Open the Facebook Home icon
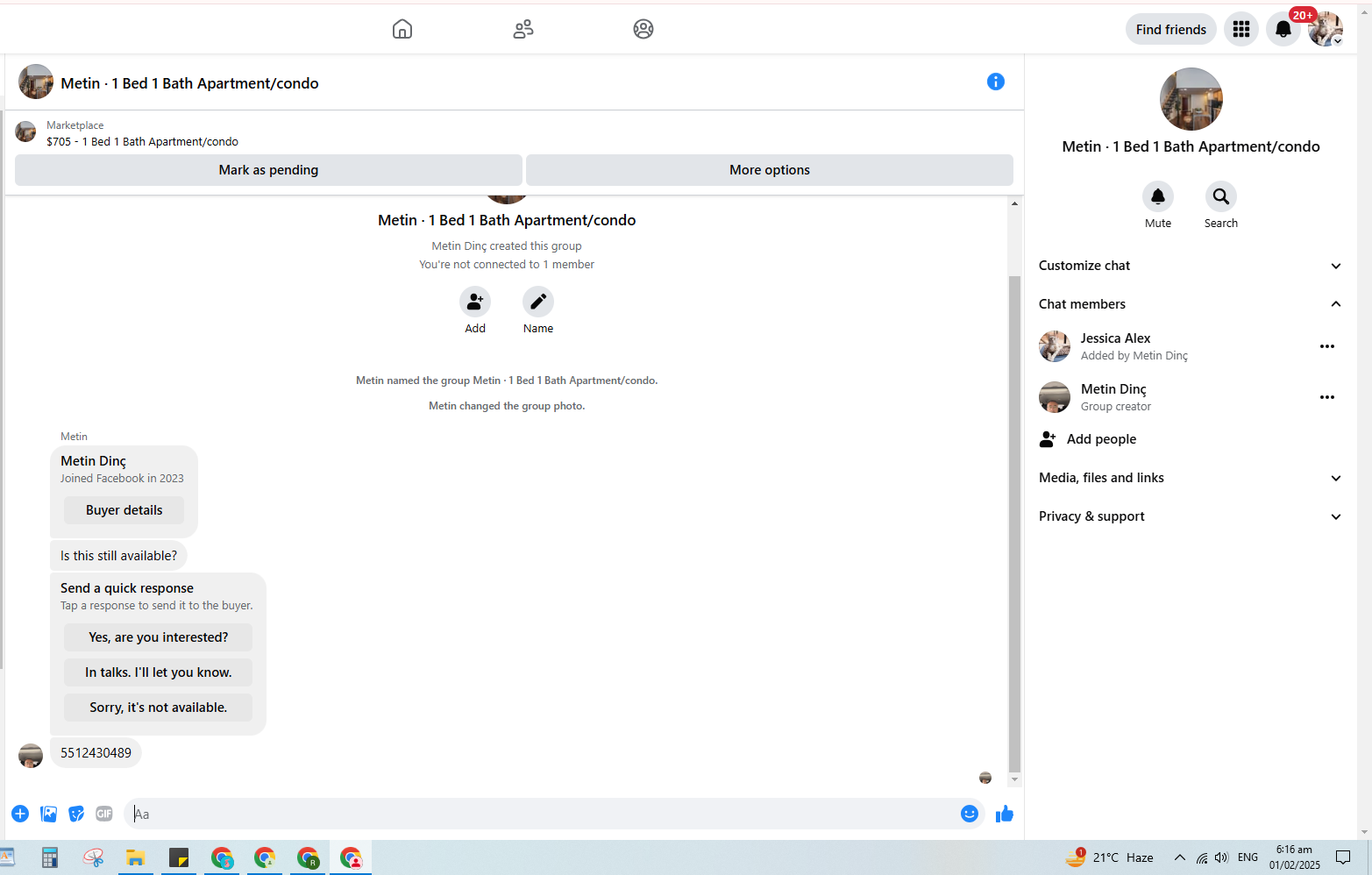The image size is (1372, 875). [x=402, y=29]
